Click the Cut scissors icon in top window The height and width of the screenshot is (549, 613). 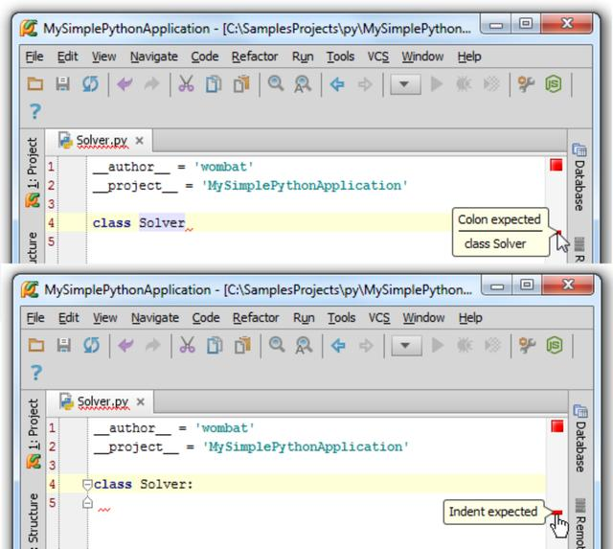coord(186,84)
